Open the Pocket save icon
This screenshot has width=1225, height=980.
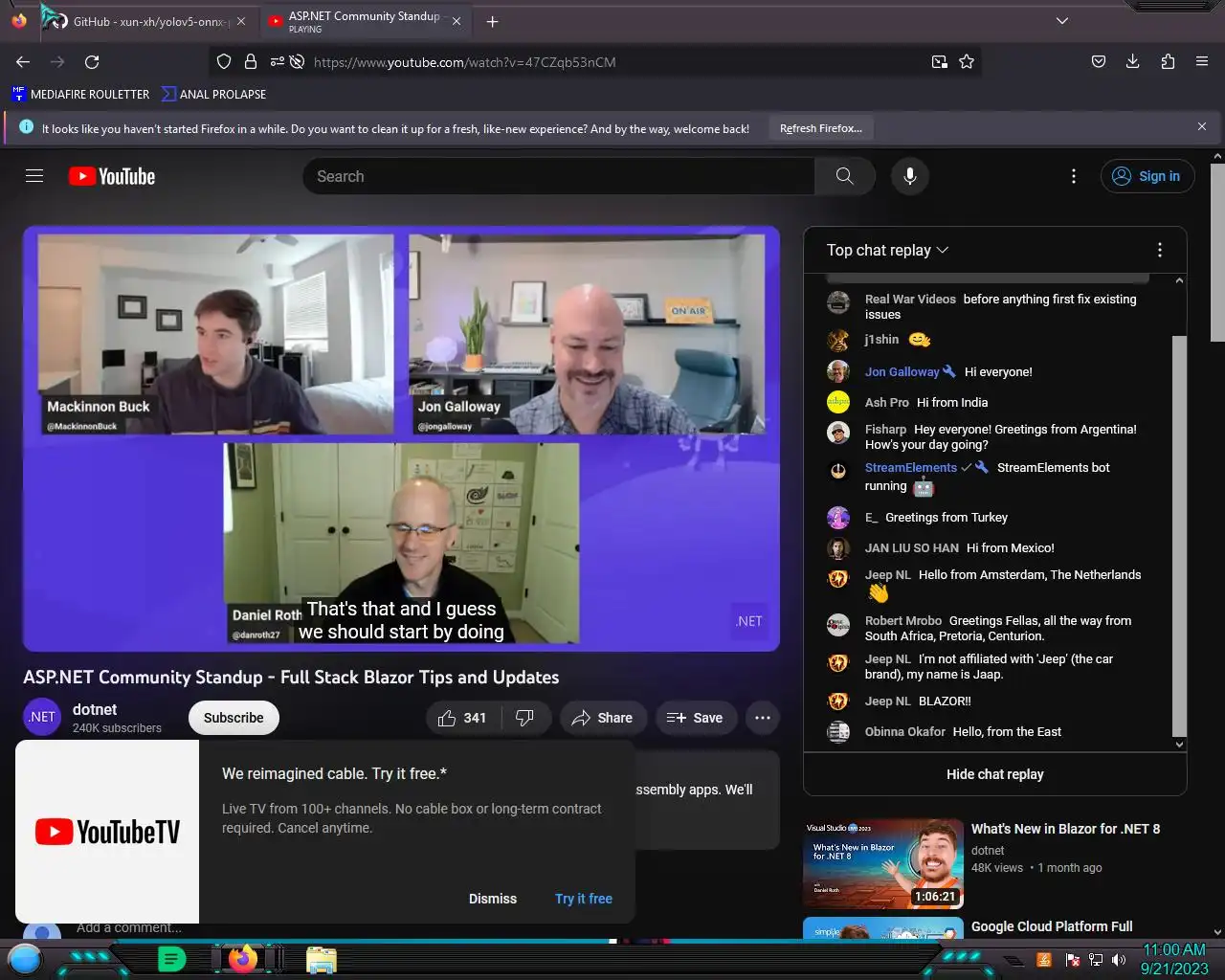[1099, 61]
